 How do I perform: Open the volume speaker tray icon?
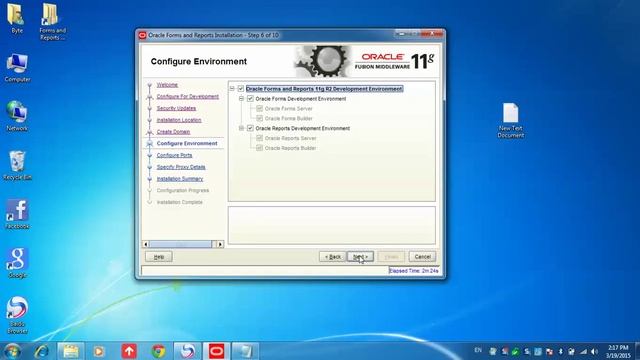(594, 351)
